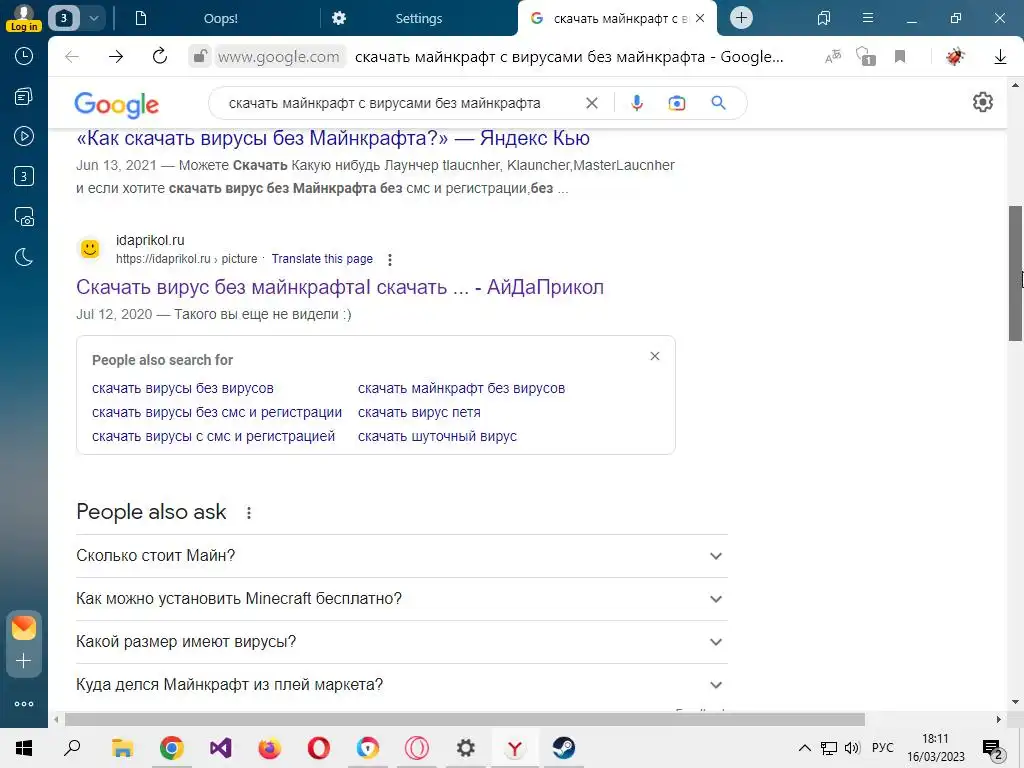Expand the tab group dropdown arrow

coord(94,18)
